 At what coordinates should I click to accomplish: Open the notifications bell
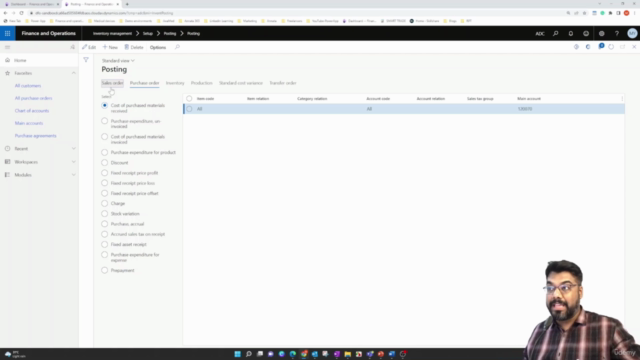click(571, 33)
